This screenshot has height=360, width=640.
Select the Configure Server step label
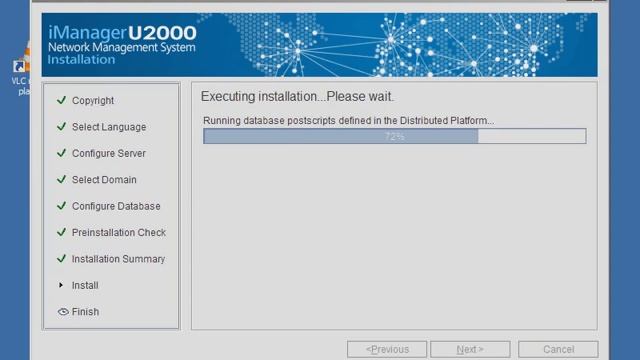109,153
